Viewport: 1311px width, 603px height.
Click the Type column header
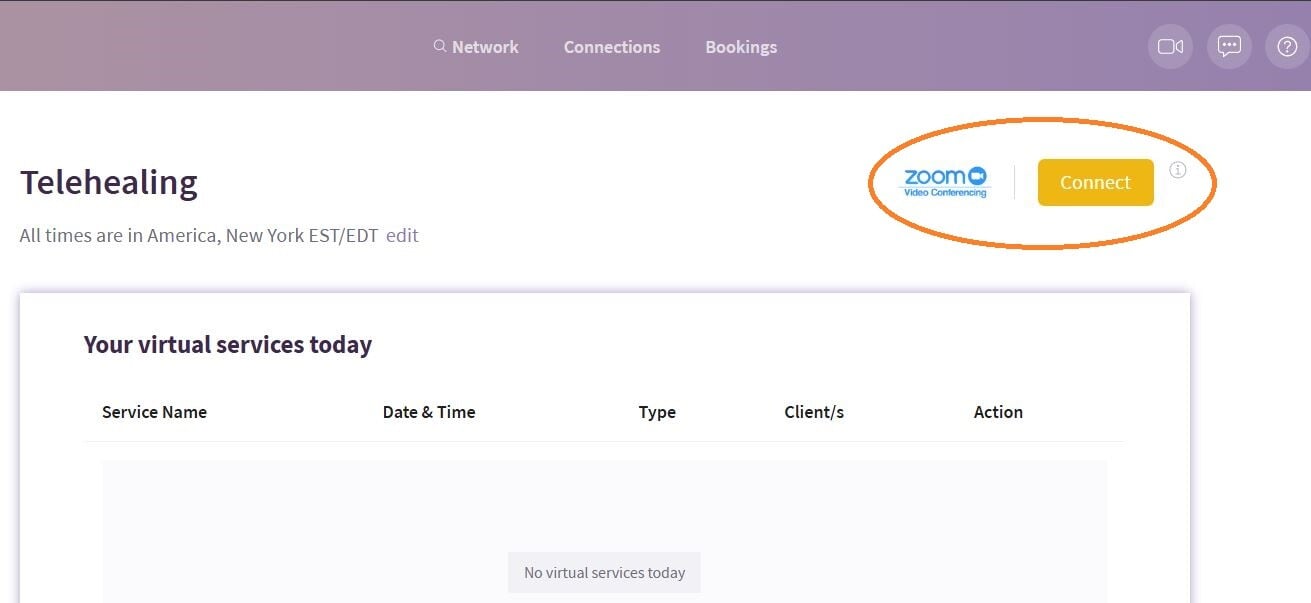coord(657,412)
